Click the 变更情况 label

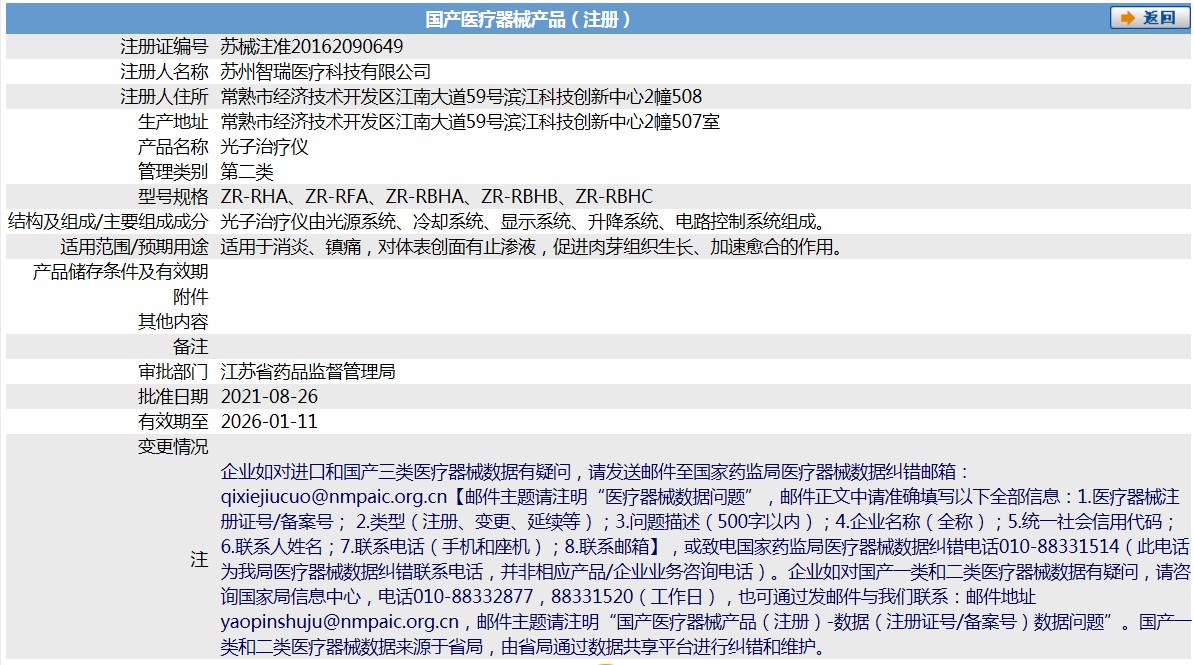[173, 446]
